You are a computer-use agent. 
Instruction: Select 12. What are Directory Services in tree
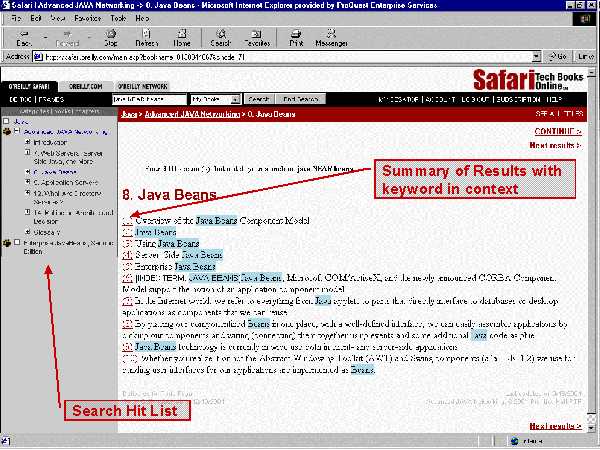(67, 197)
